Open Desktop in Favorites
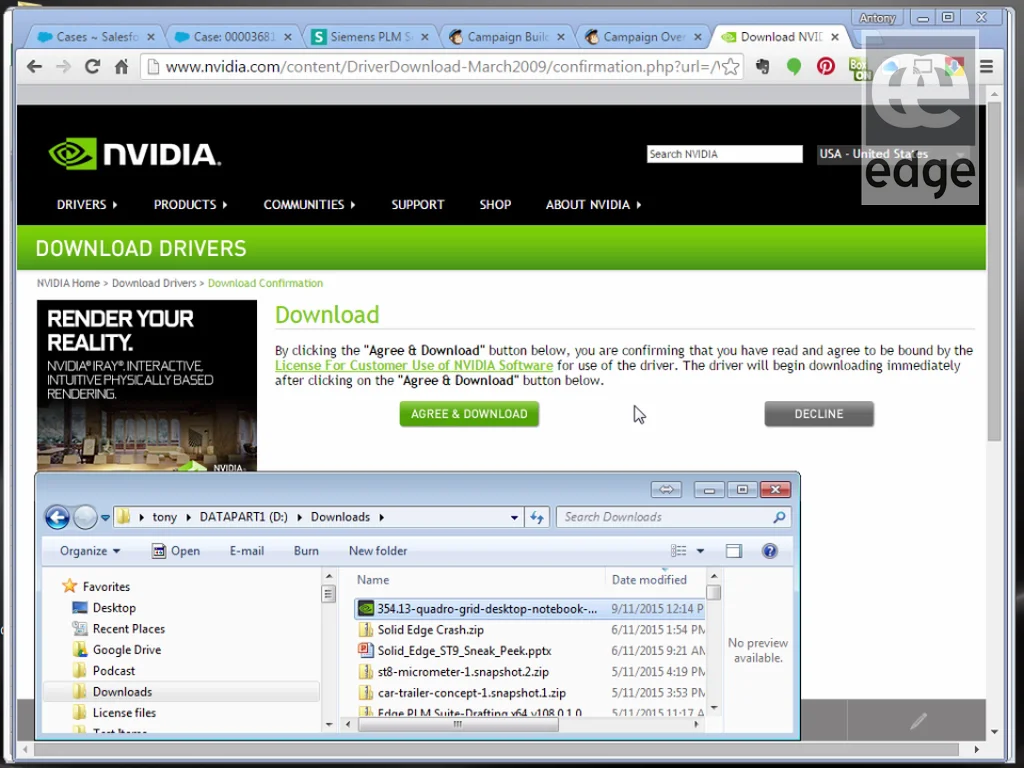 [x=104, y=608]
